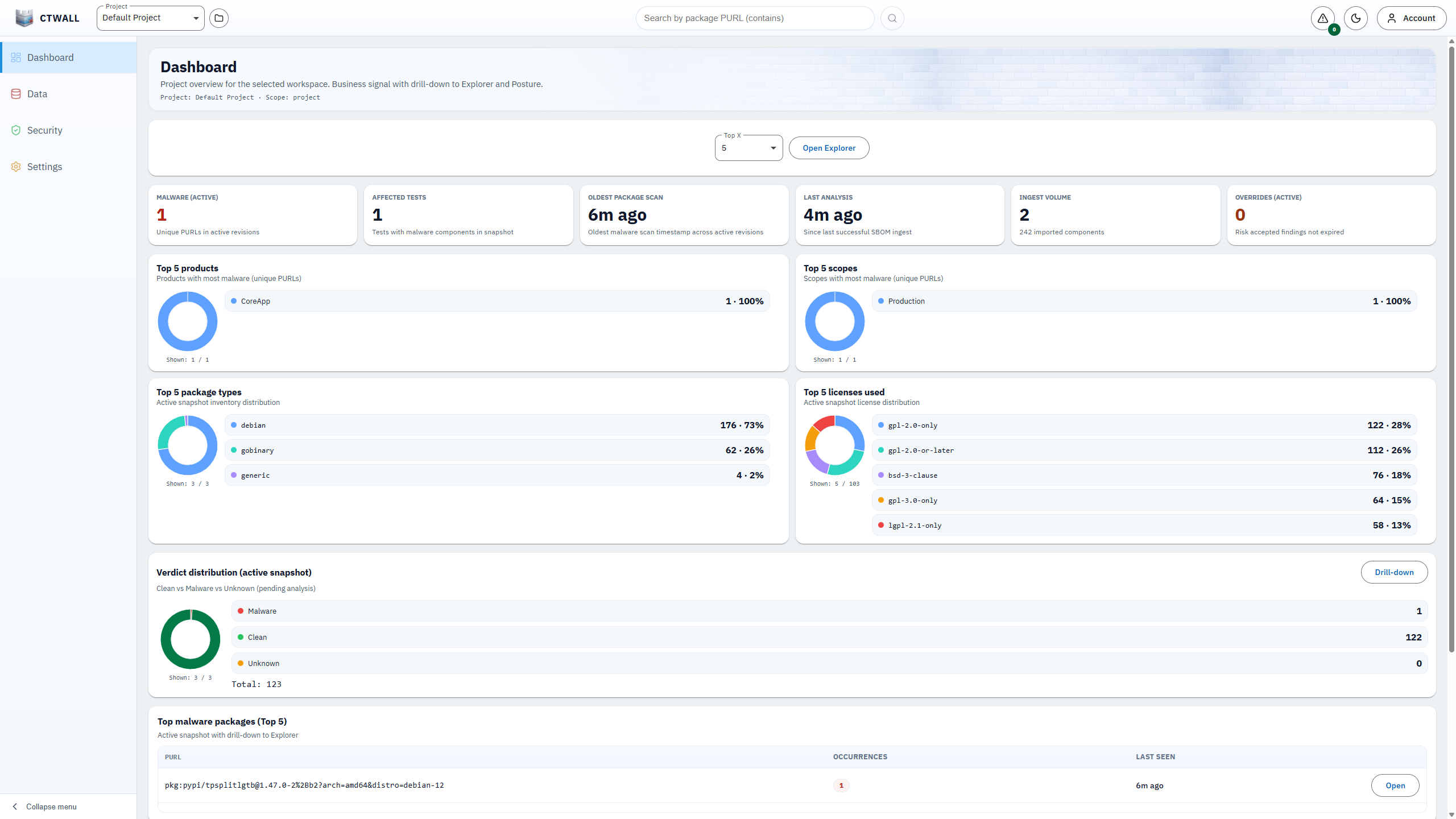
Task: Click the package PURL search field
Action: (x=754, y=18)
